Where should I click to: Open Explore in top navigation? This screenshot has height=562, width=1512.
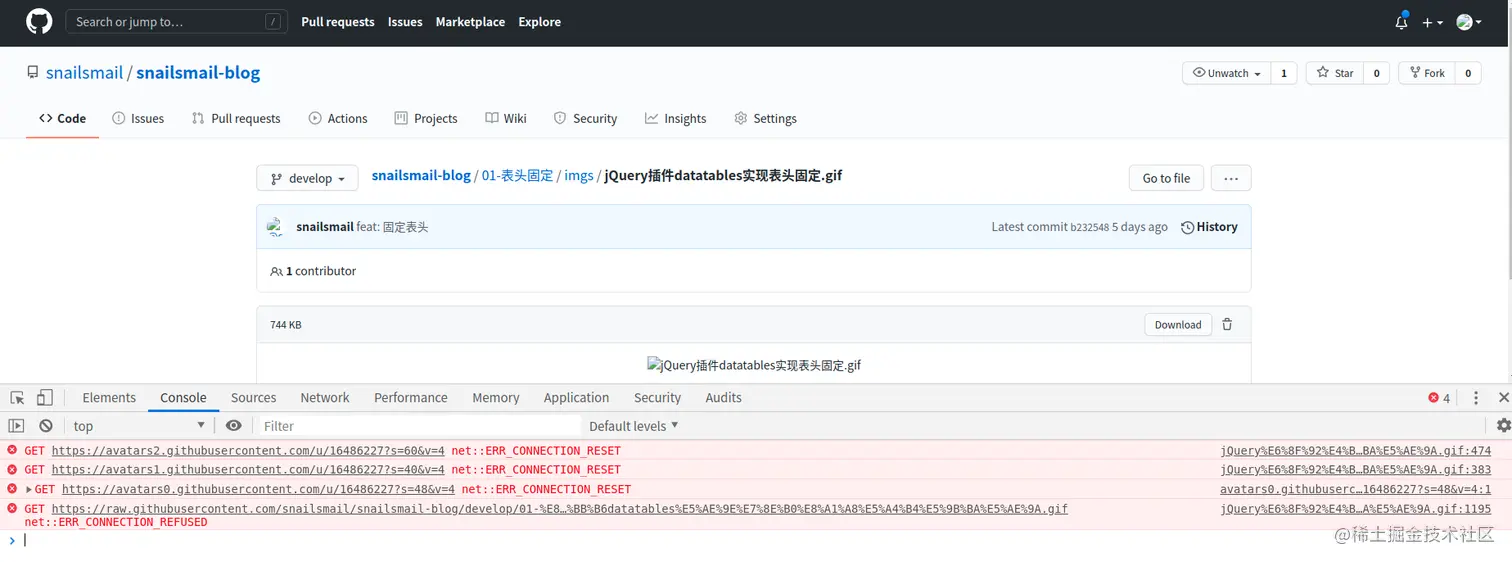pyautogui.click(x=540, y=22)
